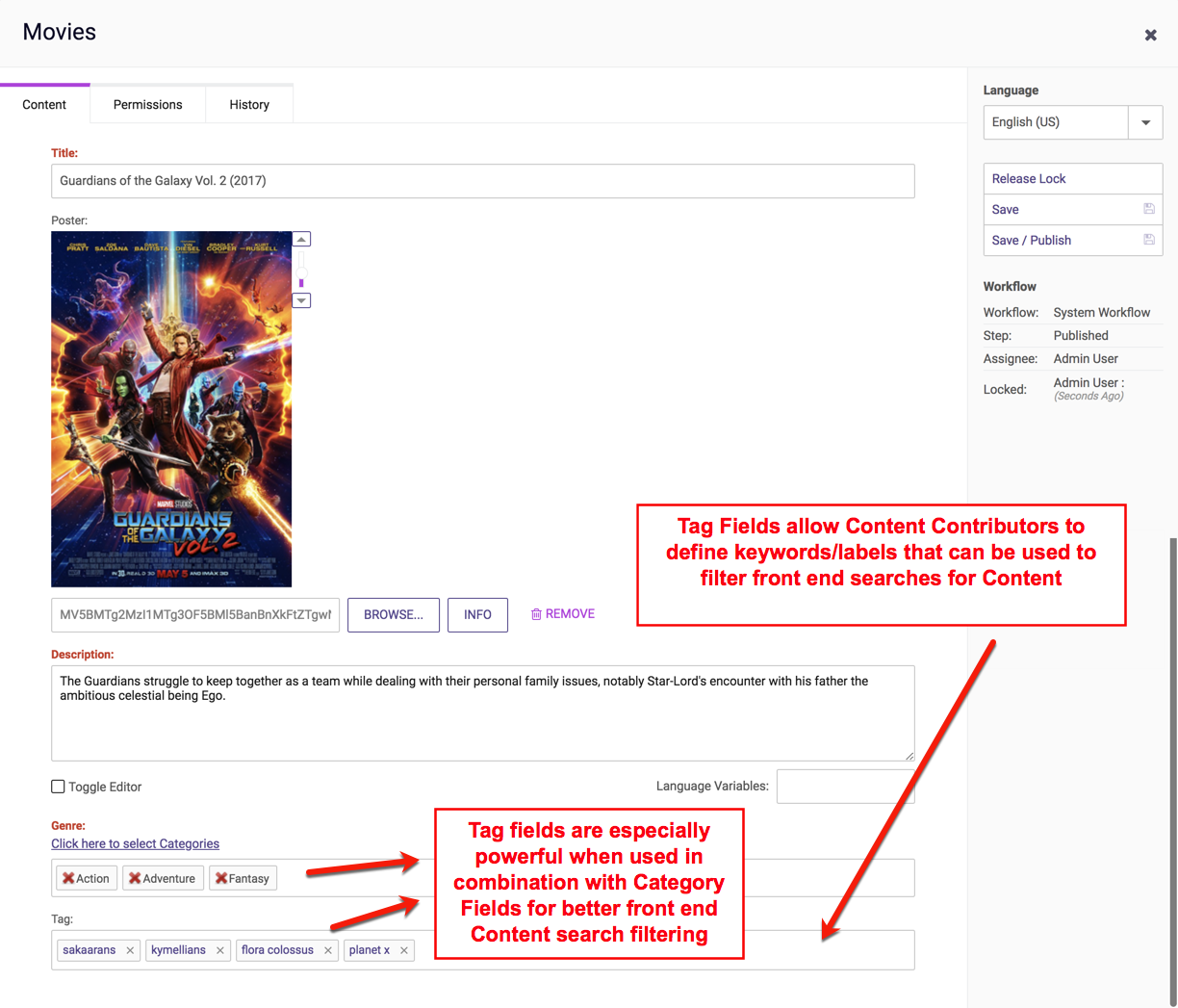This screenshot has width=1178, height=1008.
Task: Select the Content tab
Action: (x=44, y=104)
